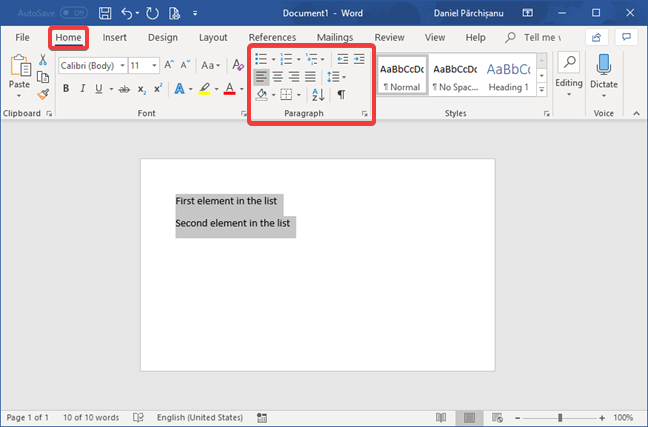Click the Numbering list icon
This screenshot has height=427, width=648.
point(286,59)
